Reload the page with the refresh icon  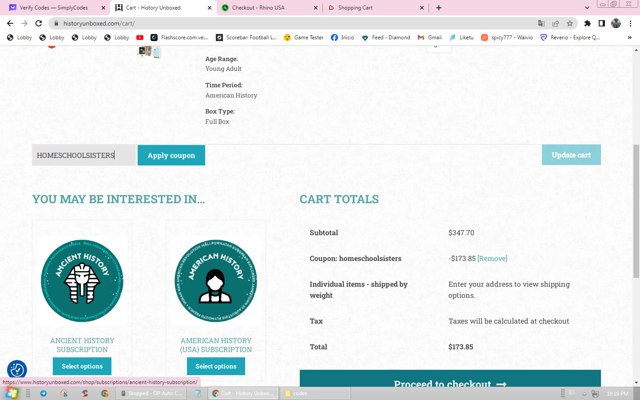[x=38, y=23]
